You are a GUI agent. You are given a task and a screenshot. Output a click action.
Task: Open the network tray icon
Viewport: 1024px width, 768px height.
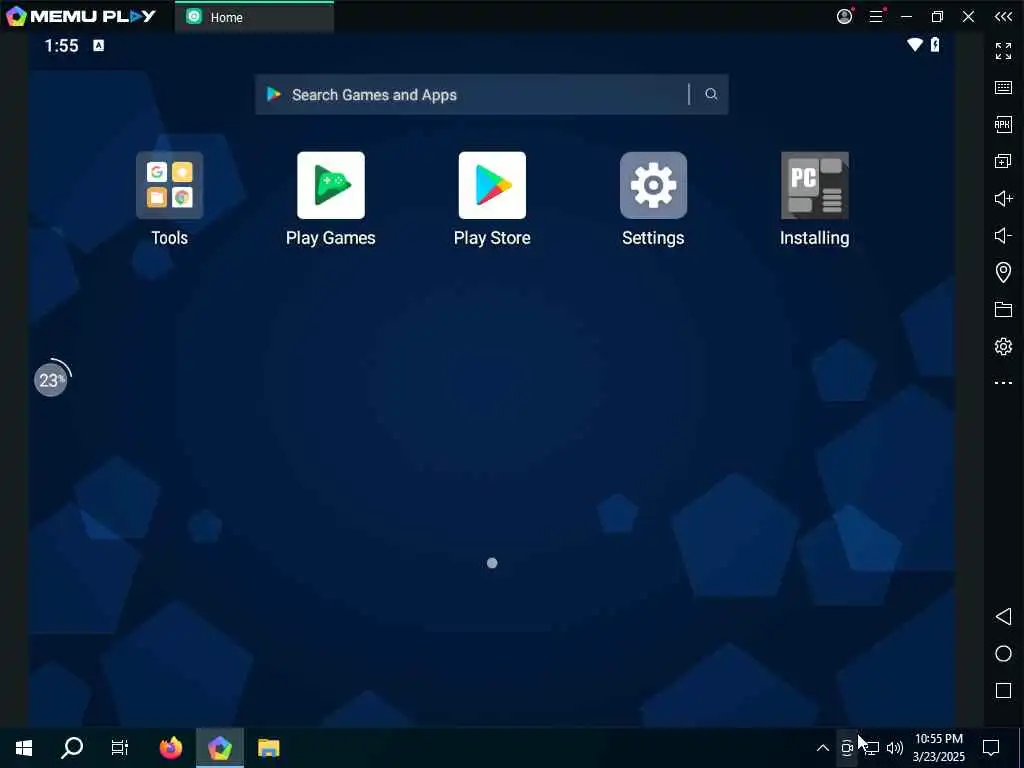pyautogui.click(x=871, y=748)
